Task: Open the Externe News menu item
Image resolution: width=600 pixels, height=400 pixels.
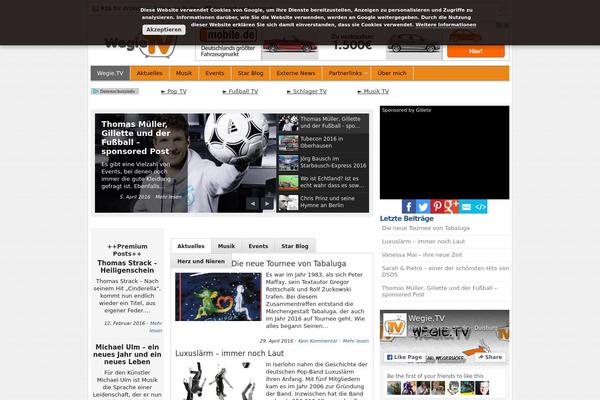Action: (296, 73)
